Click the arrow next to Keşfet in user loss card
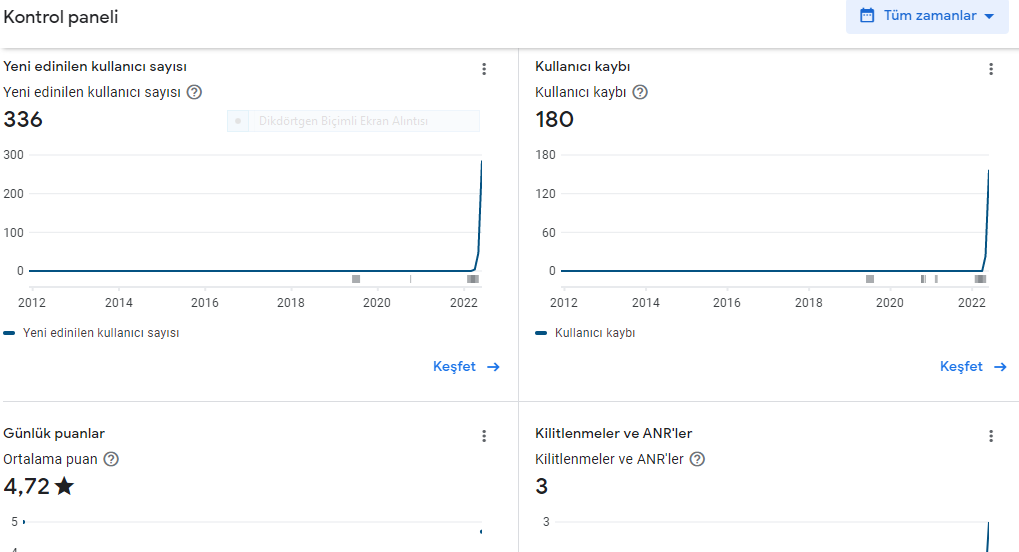The width and height of the screenshot is (1019, 552). 1000,367
